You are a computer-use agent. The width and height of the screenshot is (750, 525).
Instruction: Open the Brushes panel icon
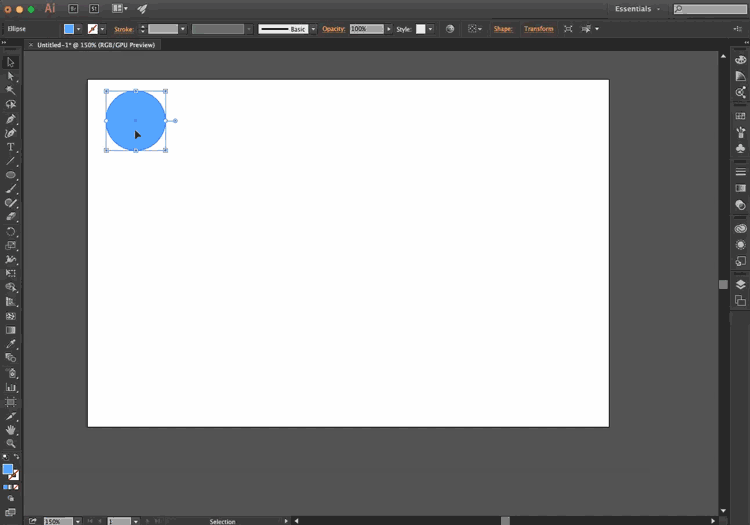(x=740, y=132)
